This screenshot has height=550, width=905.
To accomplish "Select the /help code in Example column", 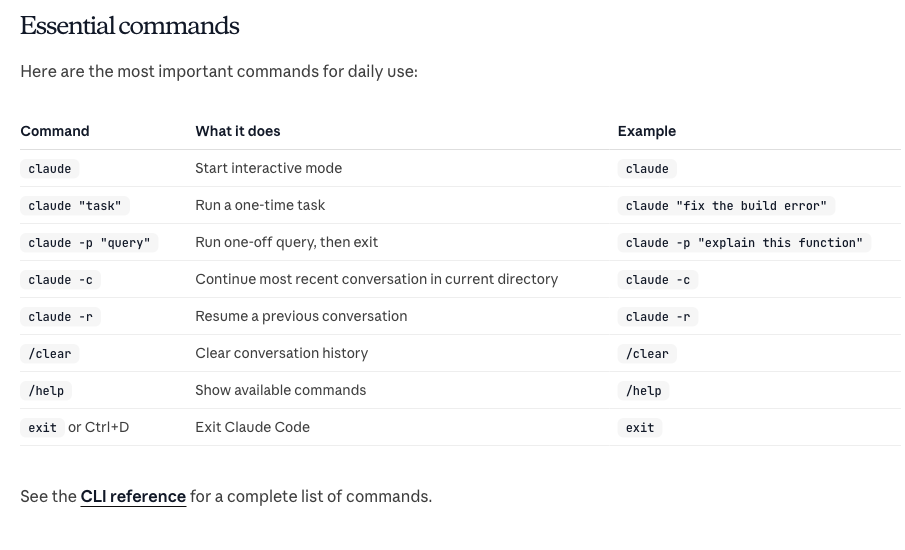I will pyautogui.click(x=644, y=390).
